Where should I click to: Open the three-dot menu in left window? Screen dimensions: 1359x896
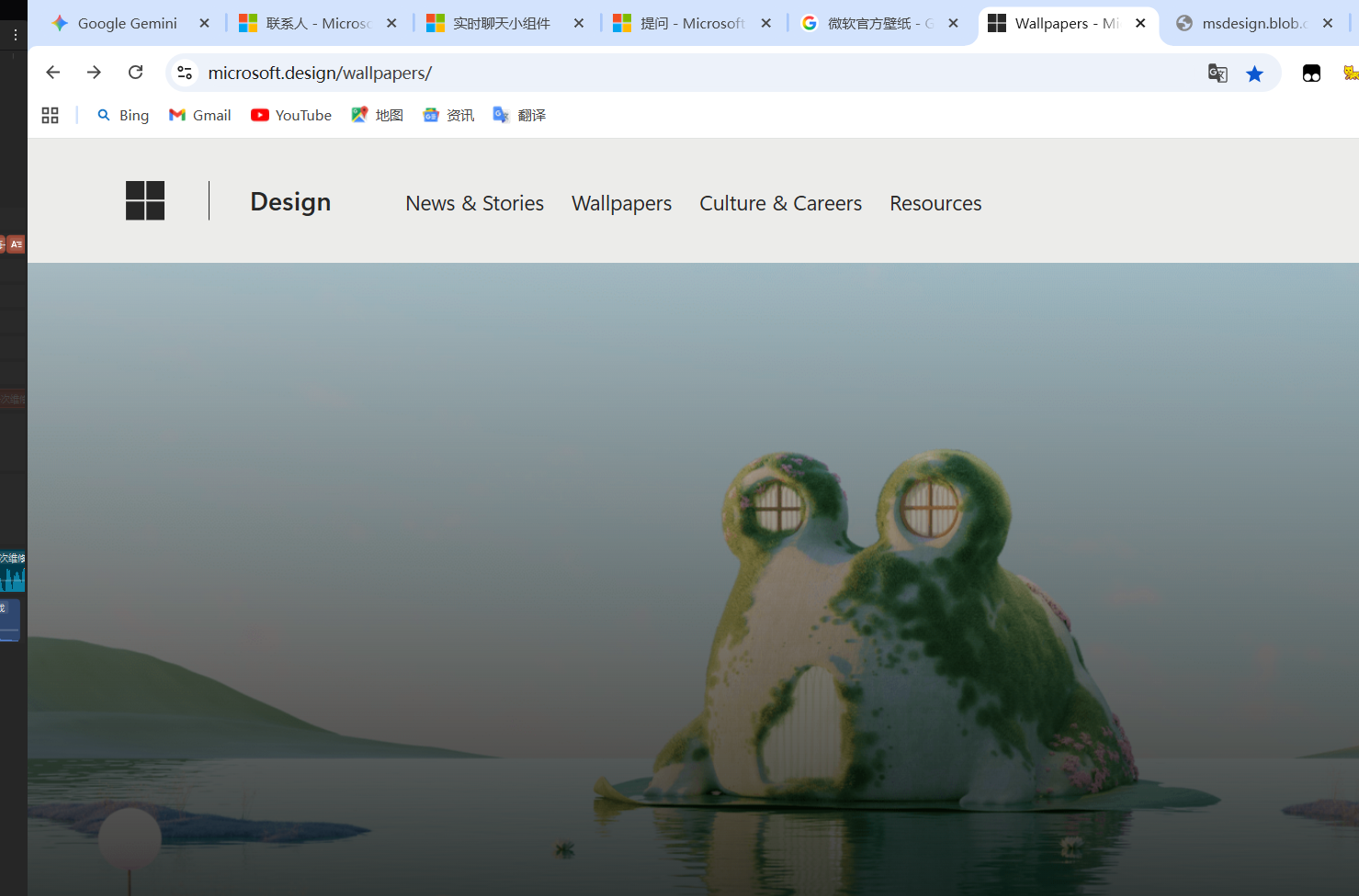(16, 35)
